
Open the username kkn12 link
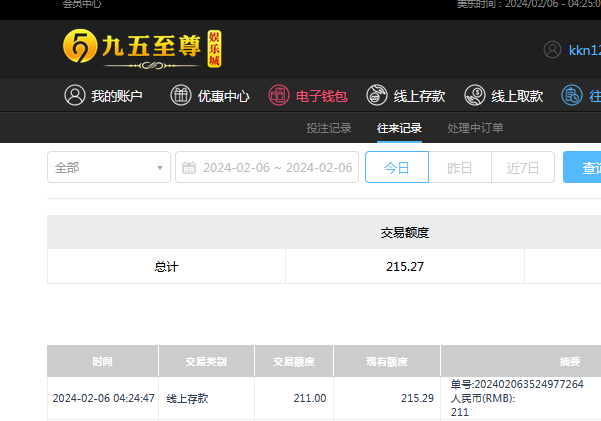tap(585, 50)
